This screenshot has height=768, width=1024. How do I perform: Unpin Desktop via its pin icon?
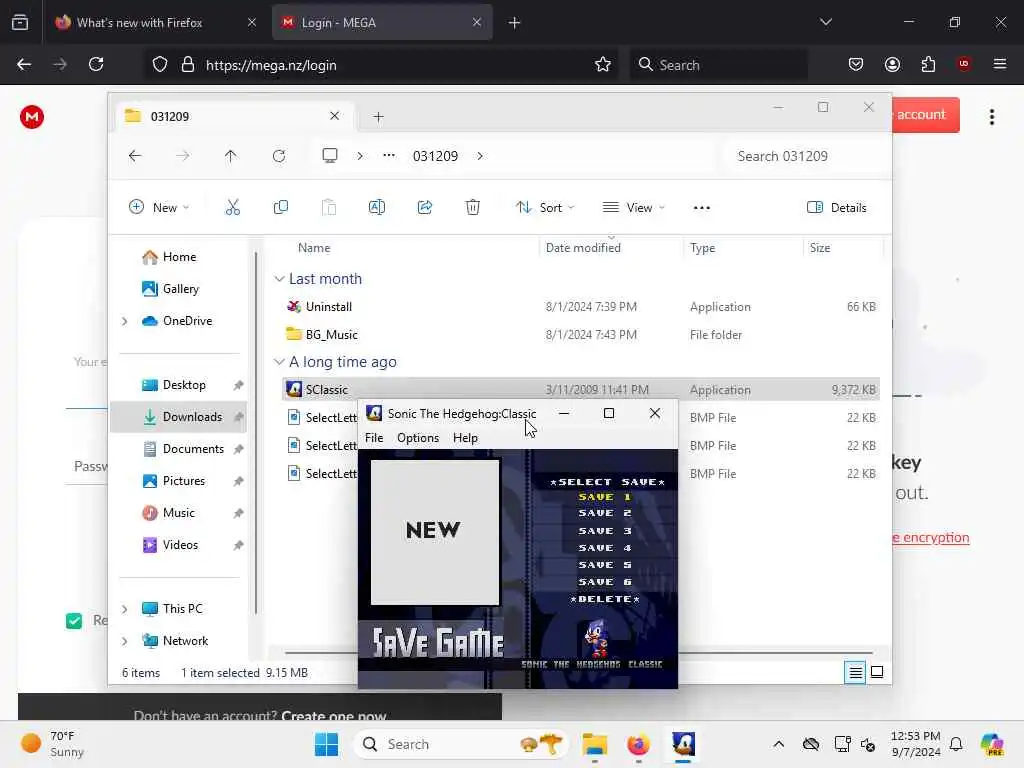238,385
